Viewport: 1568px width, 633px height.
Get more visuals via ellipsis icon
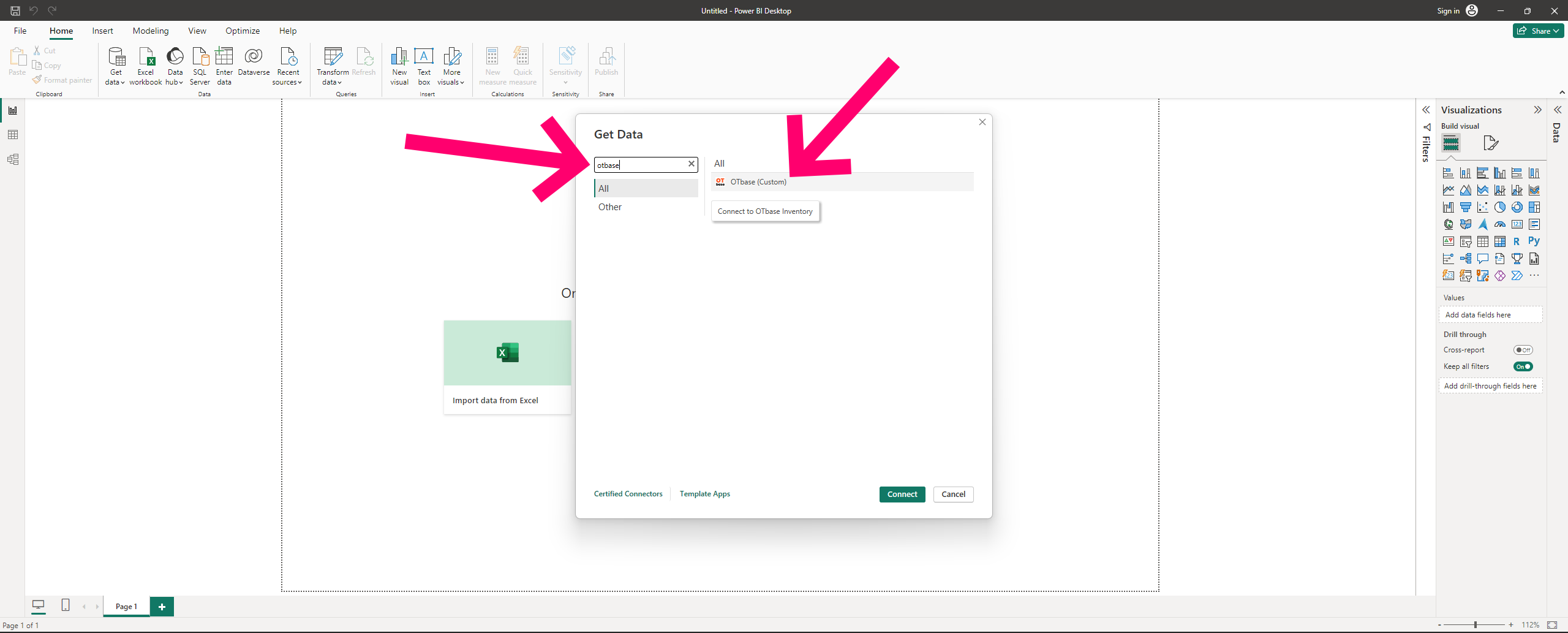pos(1534,276)
